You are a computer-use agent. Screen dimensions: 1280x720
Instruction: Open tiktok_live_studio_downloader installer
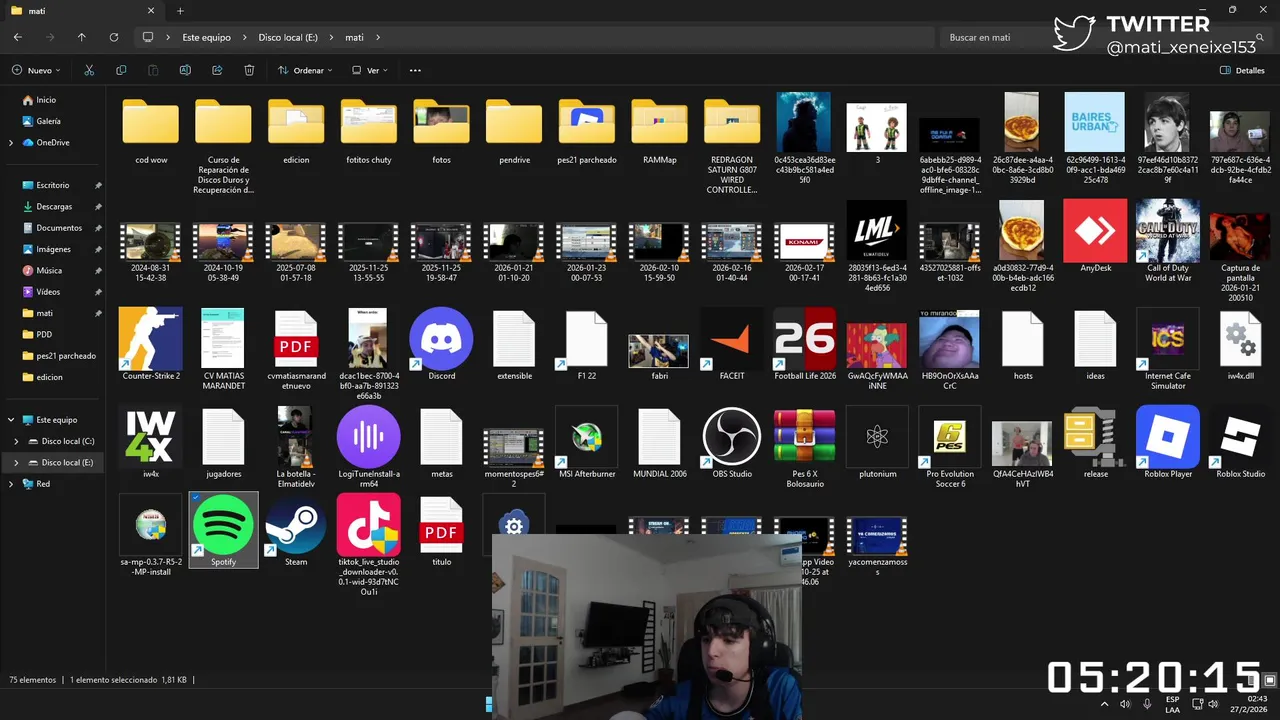(x=368, y=525)
